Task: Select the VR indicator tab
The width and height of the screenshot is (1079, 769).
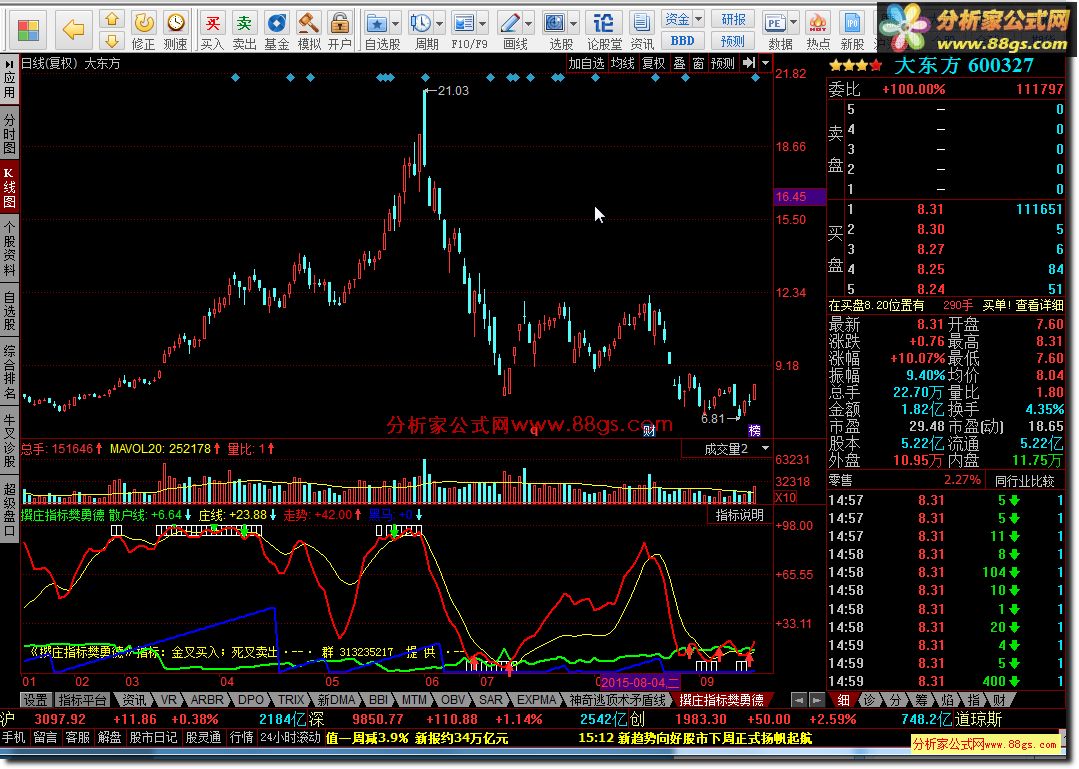Action: coord(169,700)
